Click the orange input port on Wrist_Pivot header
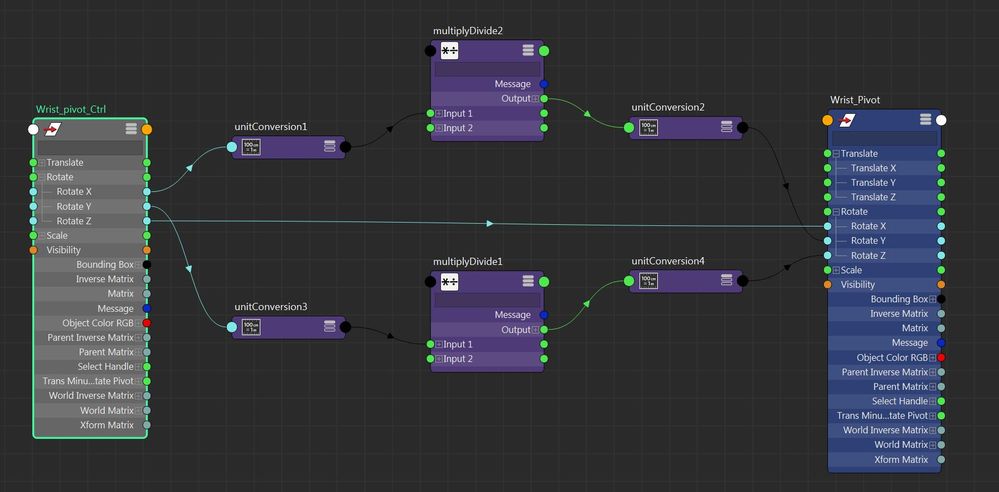The height and width of the screenshot is (492, 999). click(828, 120)
